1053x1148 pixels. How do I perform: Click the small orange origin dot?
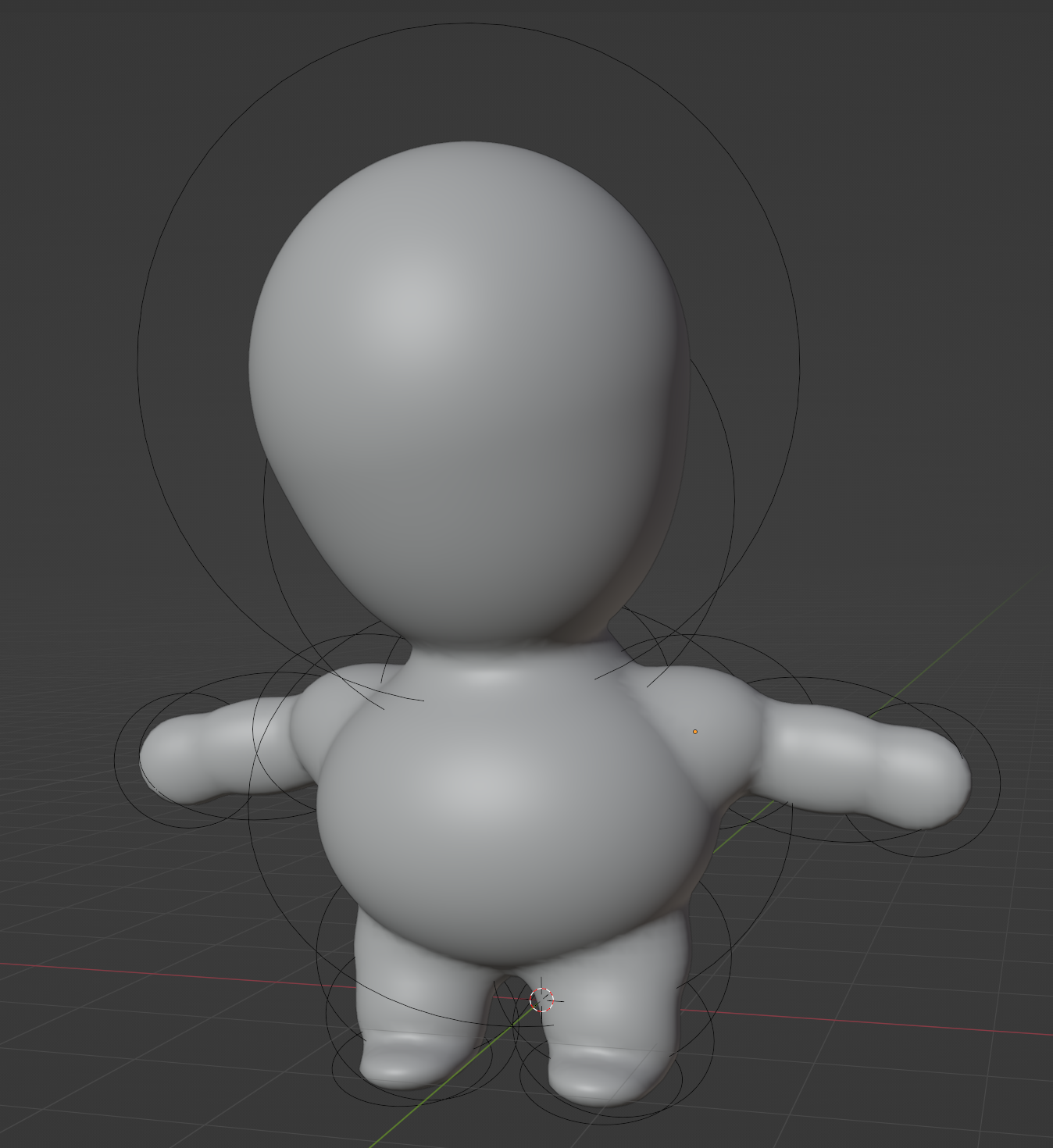695,732
